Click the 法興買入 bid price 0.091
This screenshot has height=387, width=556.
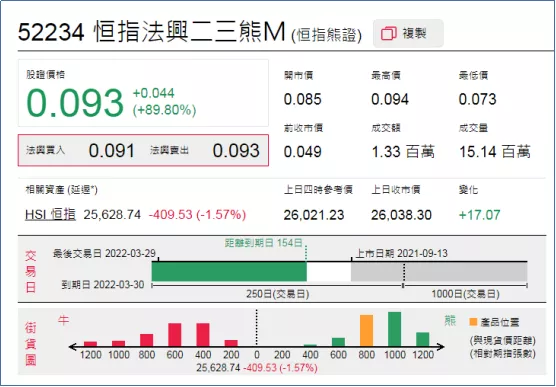click(112, 151)
